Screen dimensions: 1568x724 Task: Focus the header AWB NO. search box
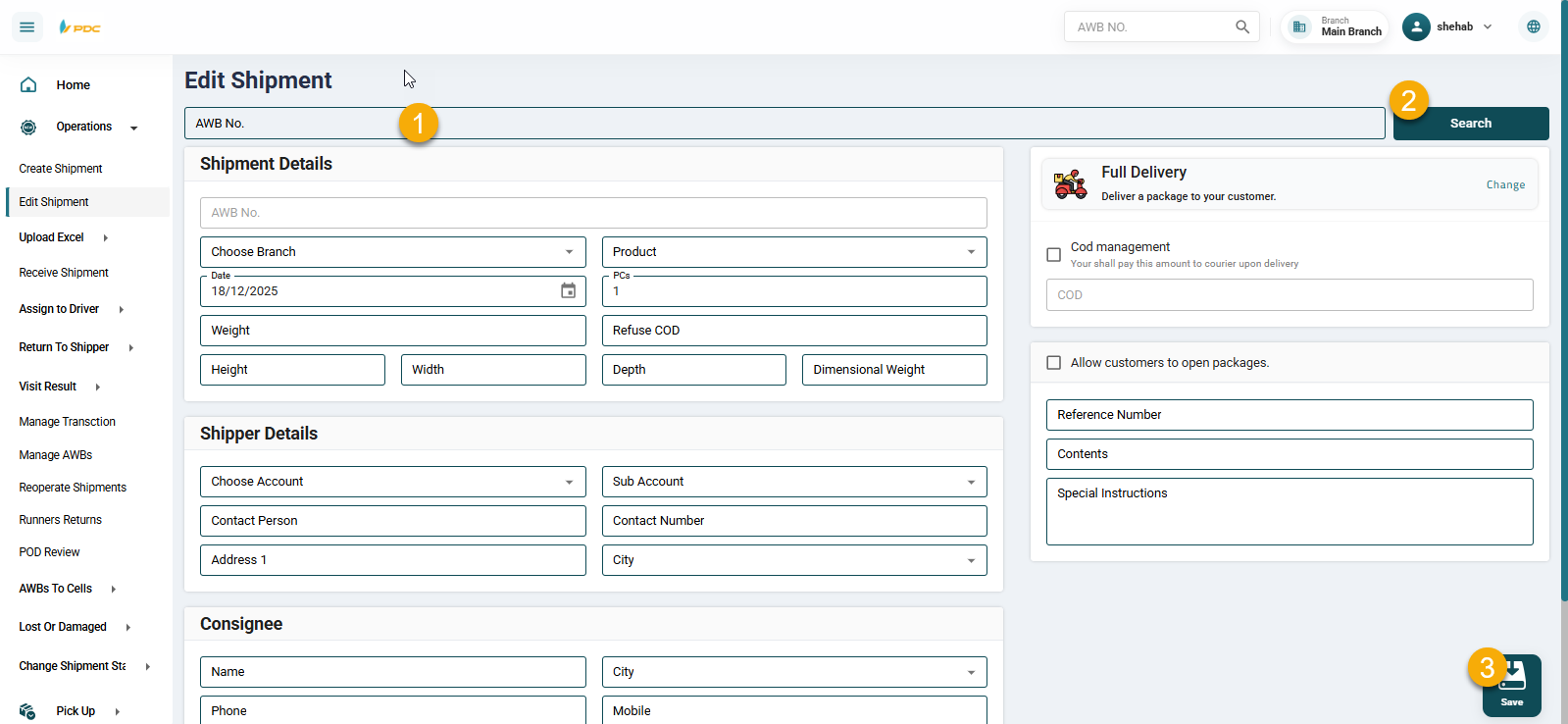[1152, 26]
